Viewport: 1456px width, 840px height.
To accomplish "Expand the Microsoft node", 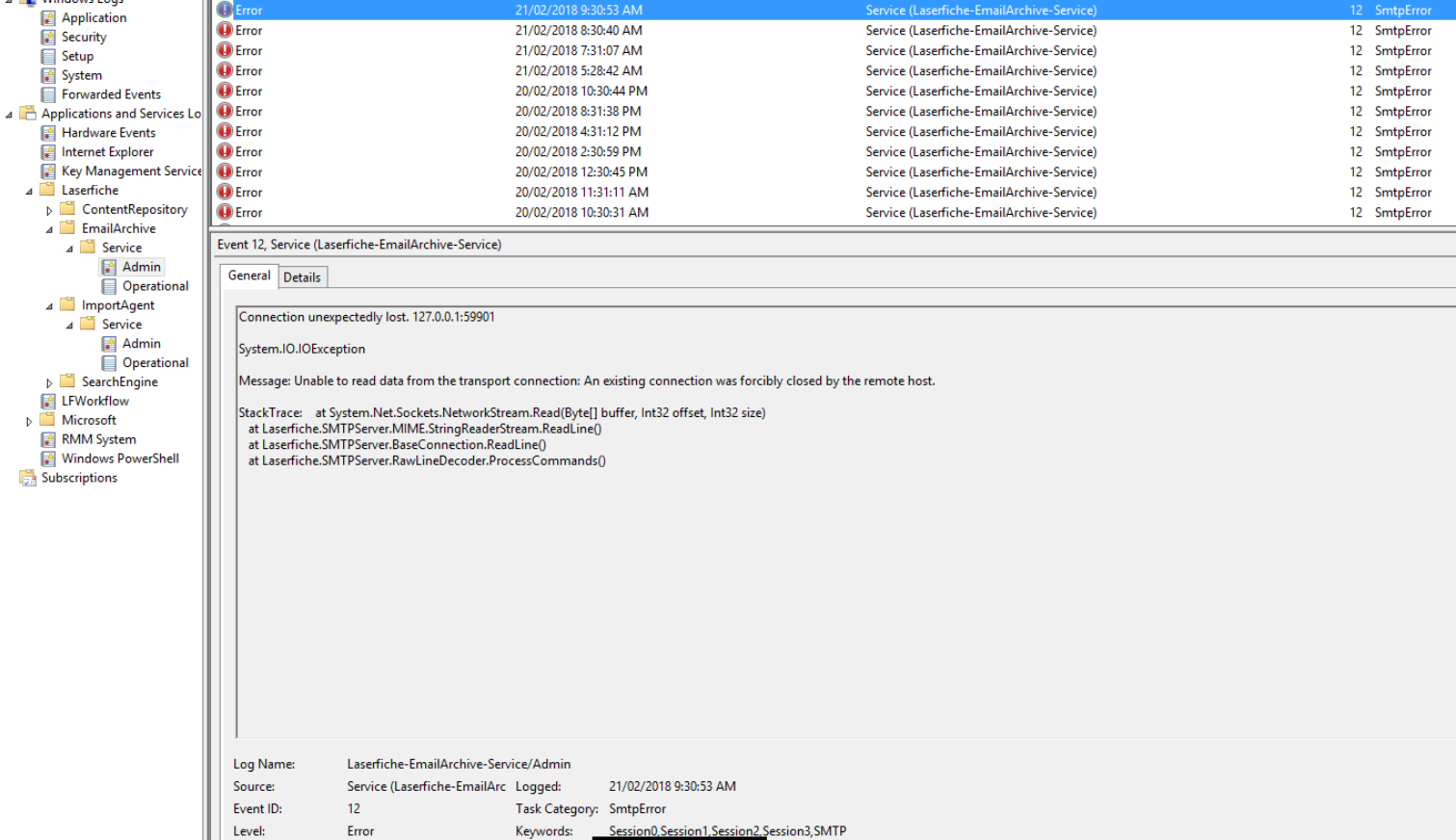I will click(x=29, y=421).
